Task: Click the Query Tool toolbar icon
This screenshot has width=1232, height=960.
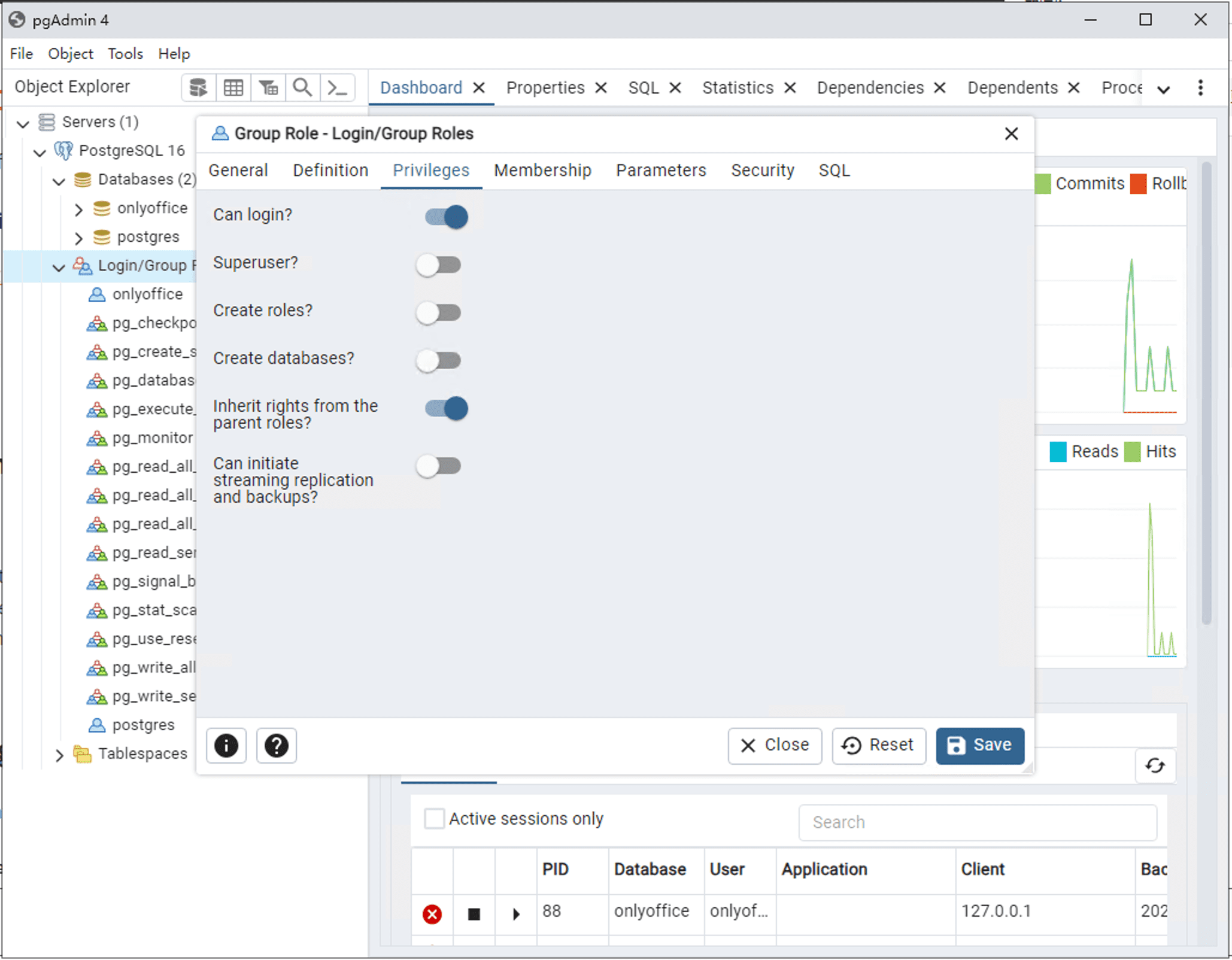Action: tap(198, 88)
